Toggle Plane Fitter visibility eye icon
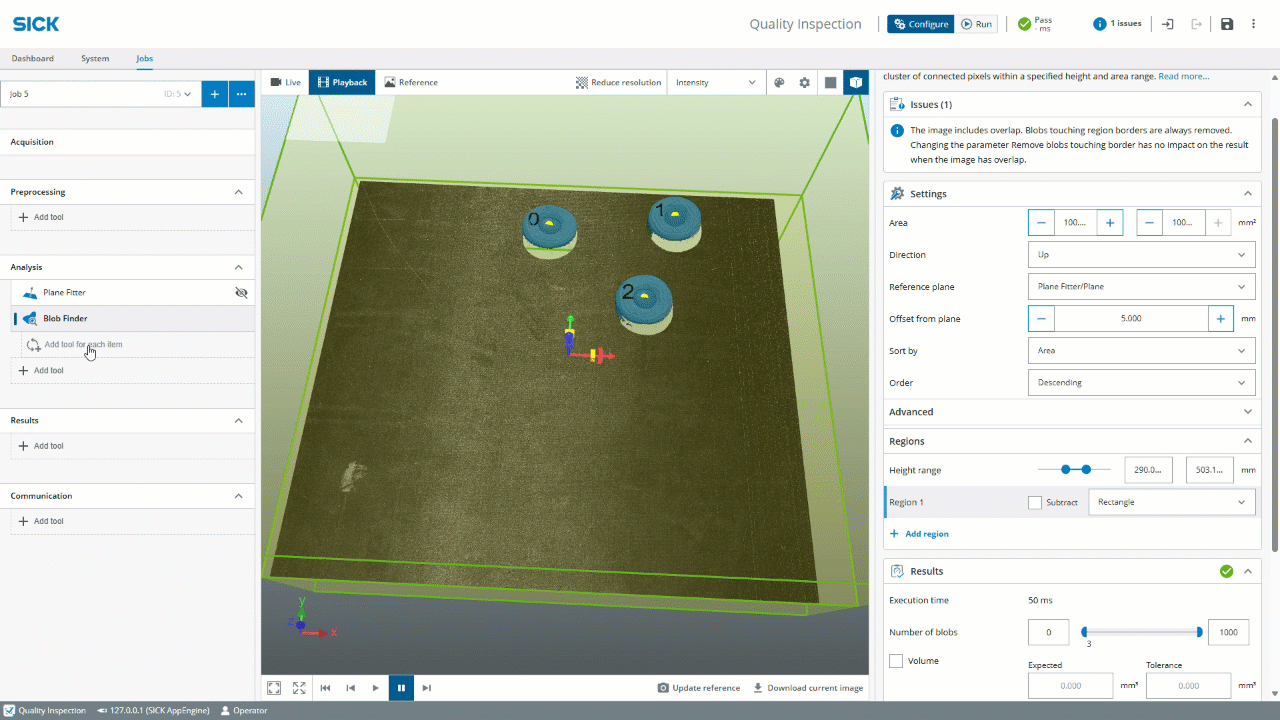Viewport: 1280px width, 720px height. click(x=240, y=293)
